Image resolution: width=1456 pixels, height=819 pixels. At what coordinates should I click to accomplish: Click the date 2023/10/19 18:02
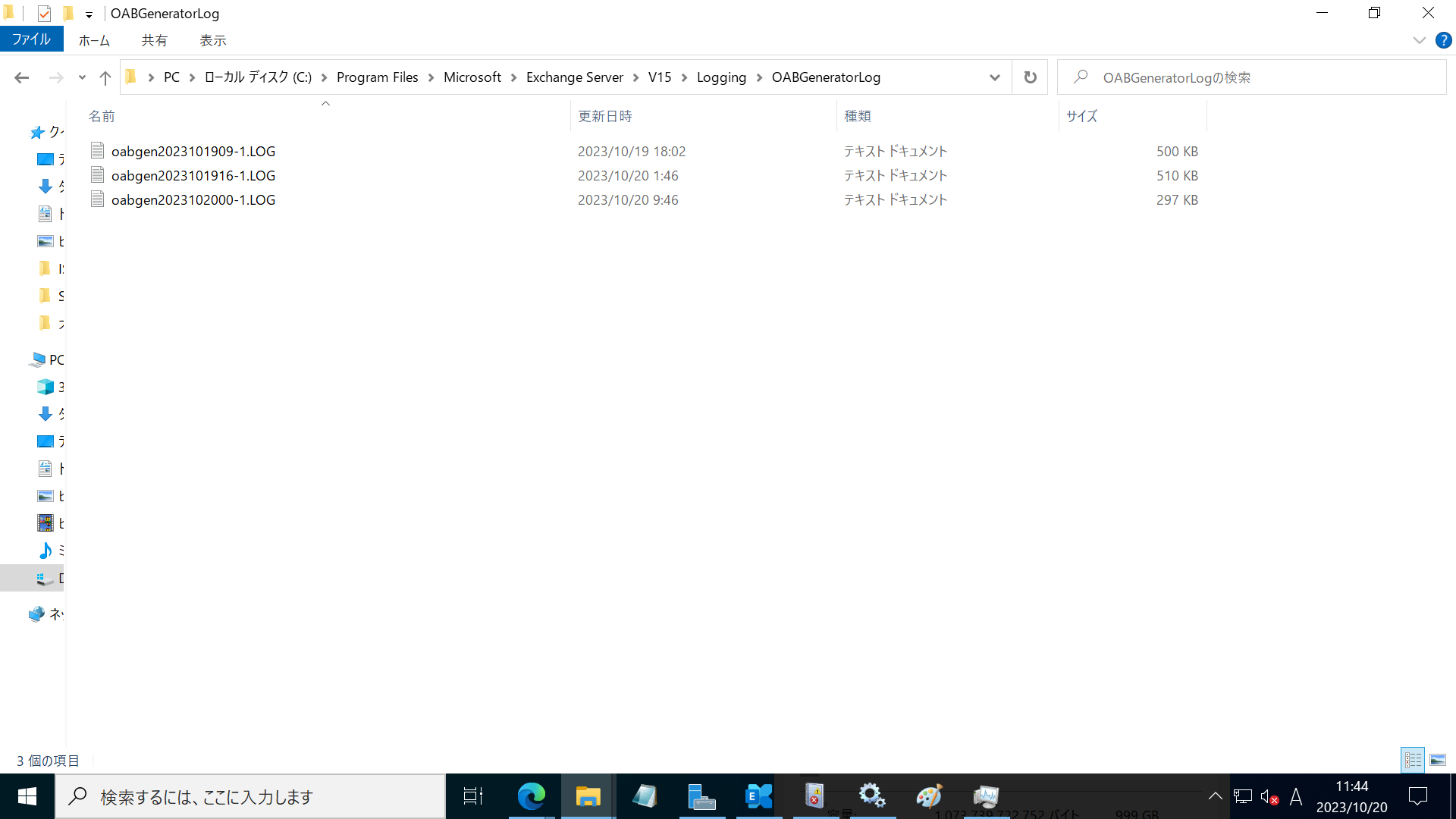(632, 151)
